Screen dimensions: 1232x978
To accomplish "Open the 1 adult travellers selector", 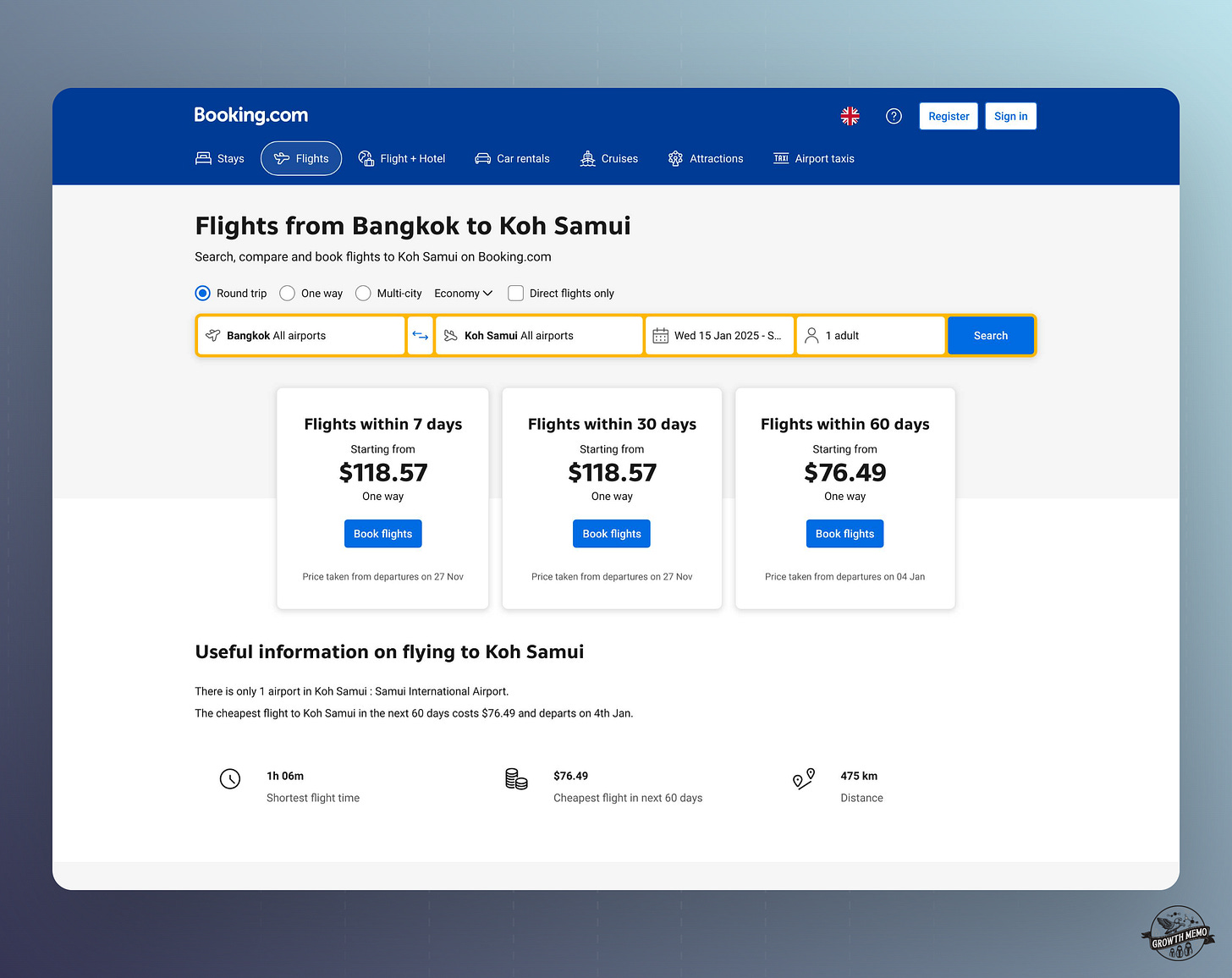I will (x=871, y=335).
